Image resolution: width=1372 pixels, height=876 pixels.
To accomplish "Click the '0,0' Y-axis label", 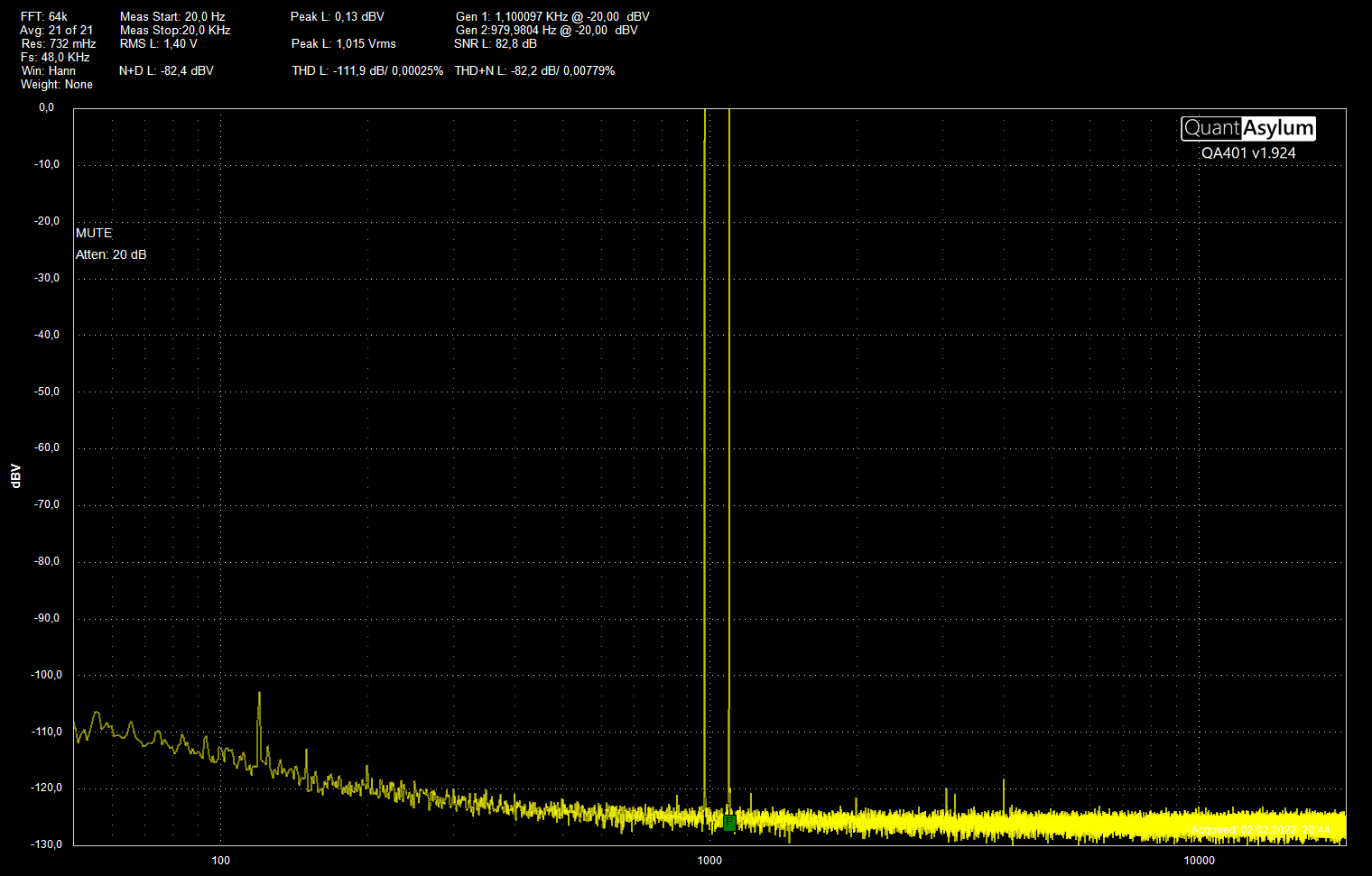I will click(x=46, y=107).
